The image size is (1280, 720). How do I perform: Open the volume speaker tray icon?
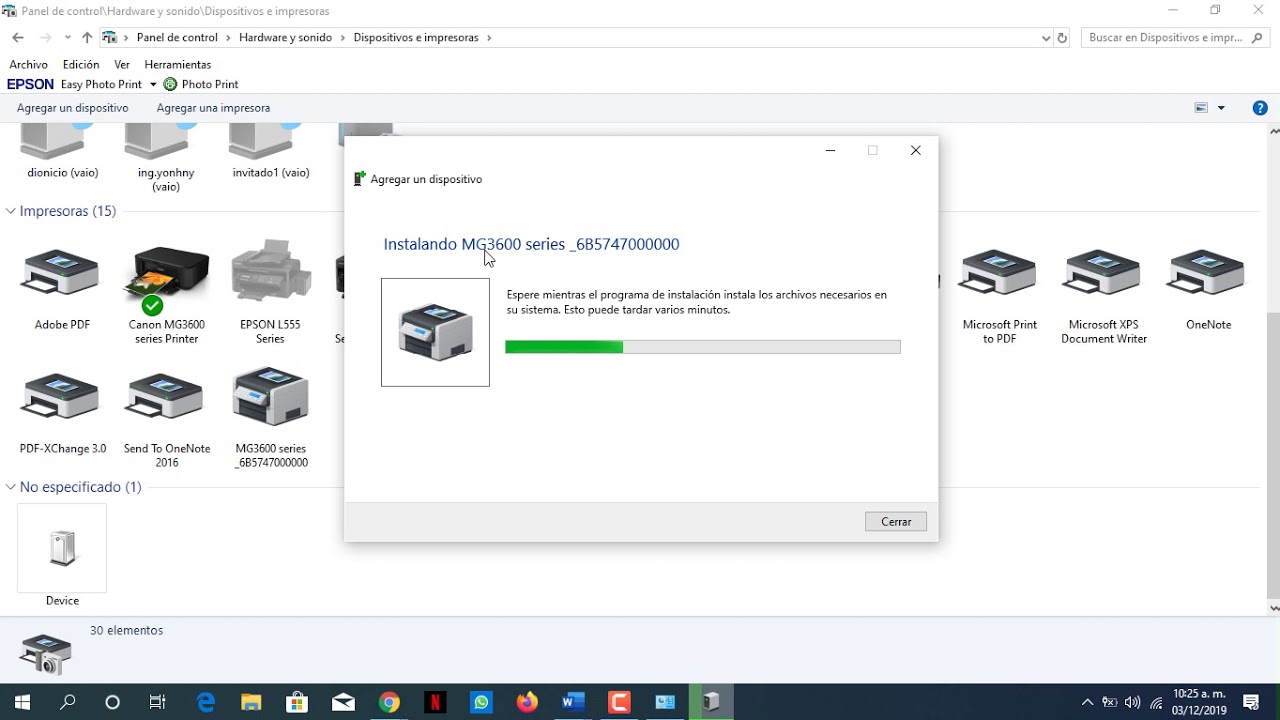tap(1133, 702)
